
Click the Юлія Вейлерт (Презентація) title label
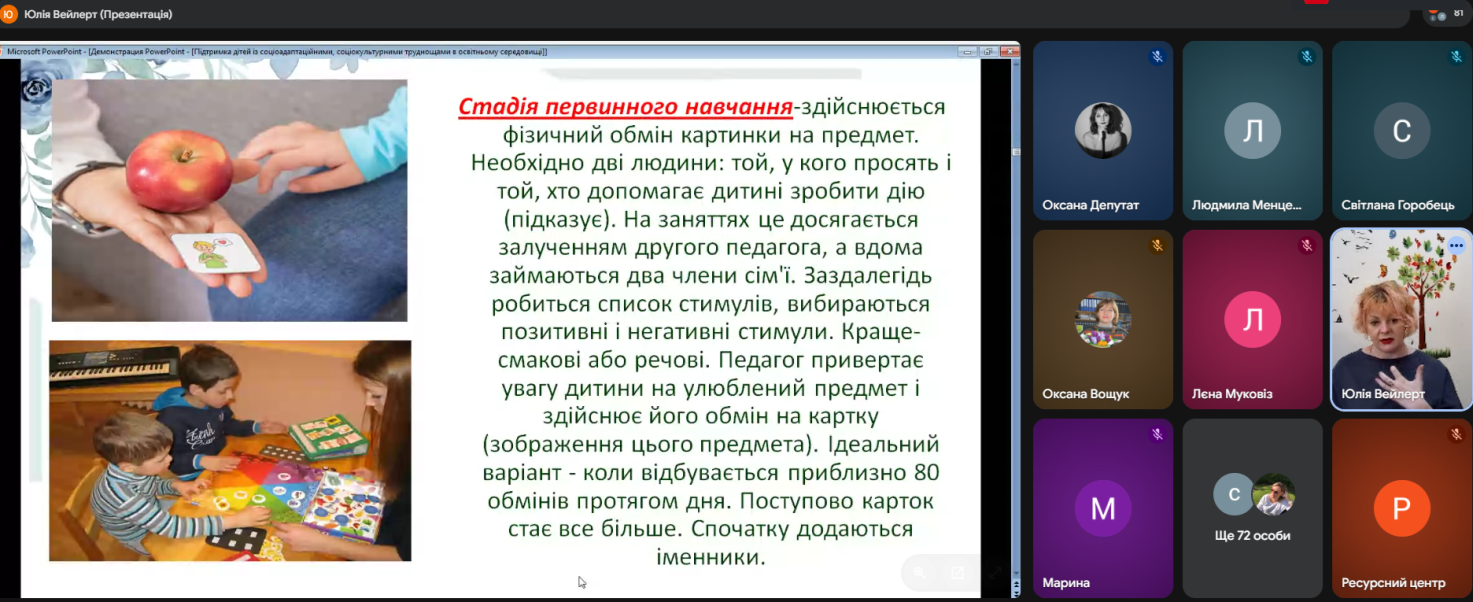[x=98, y=15]
